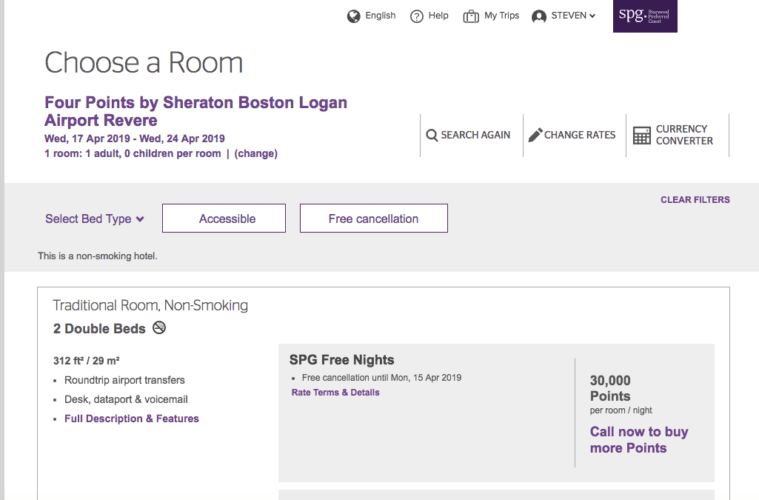Open the Select Bed Type dropdown
Image resolution: width=759 pixels, height=500 pixels.
(95, 219)
